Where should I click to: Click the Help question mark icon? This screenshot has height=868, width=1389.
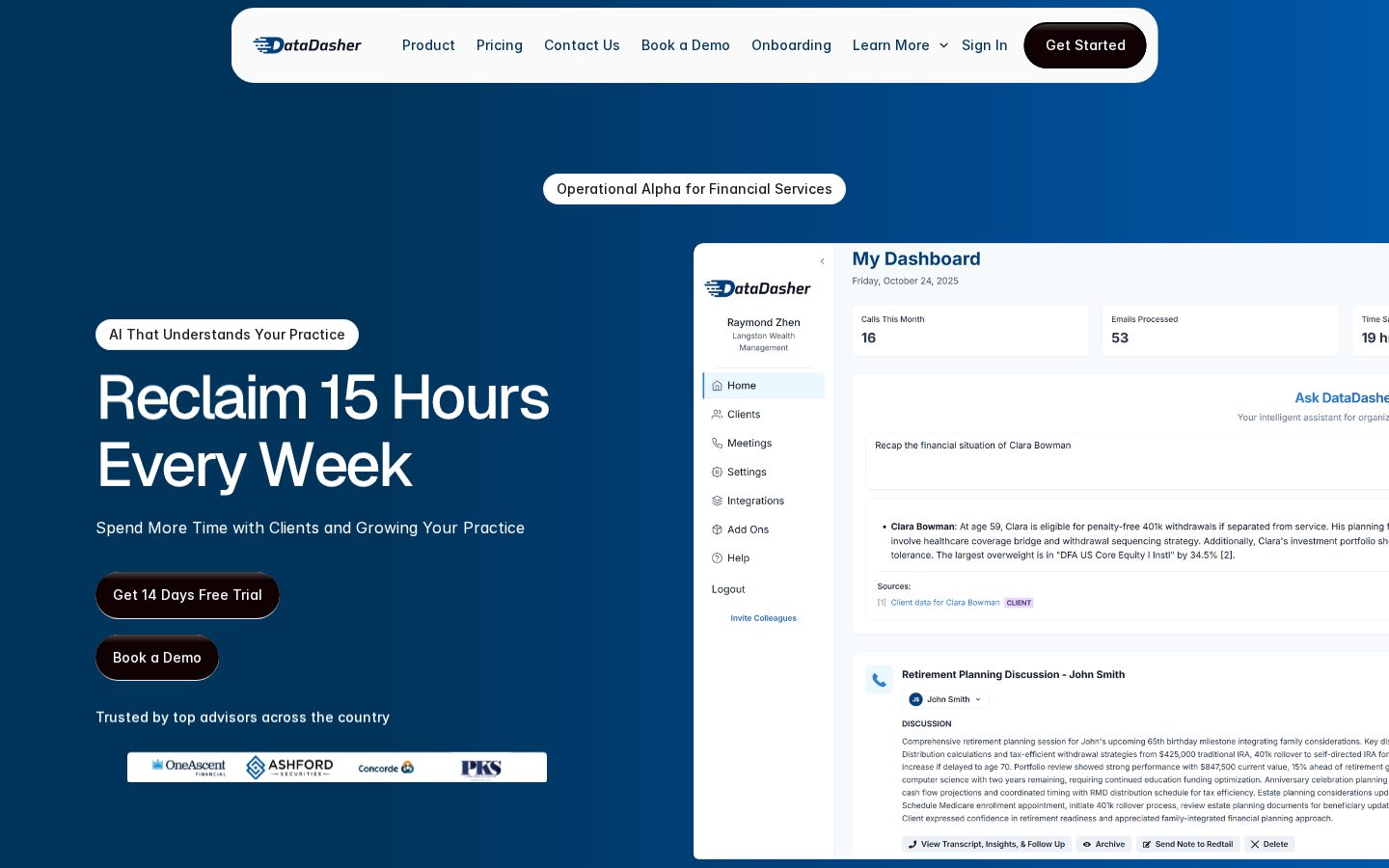(x=717, y=558)
